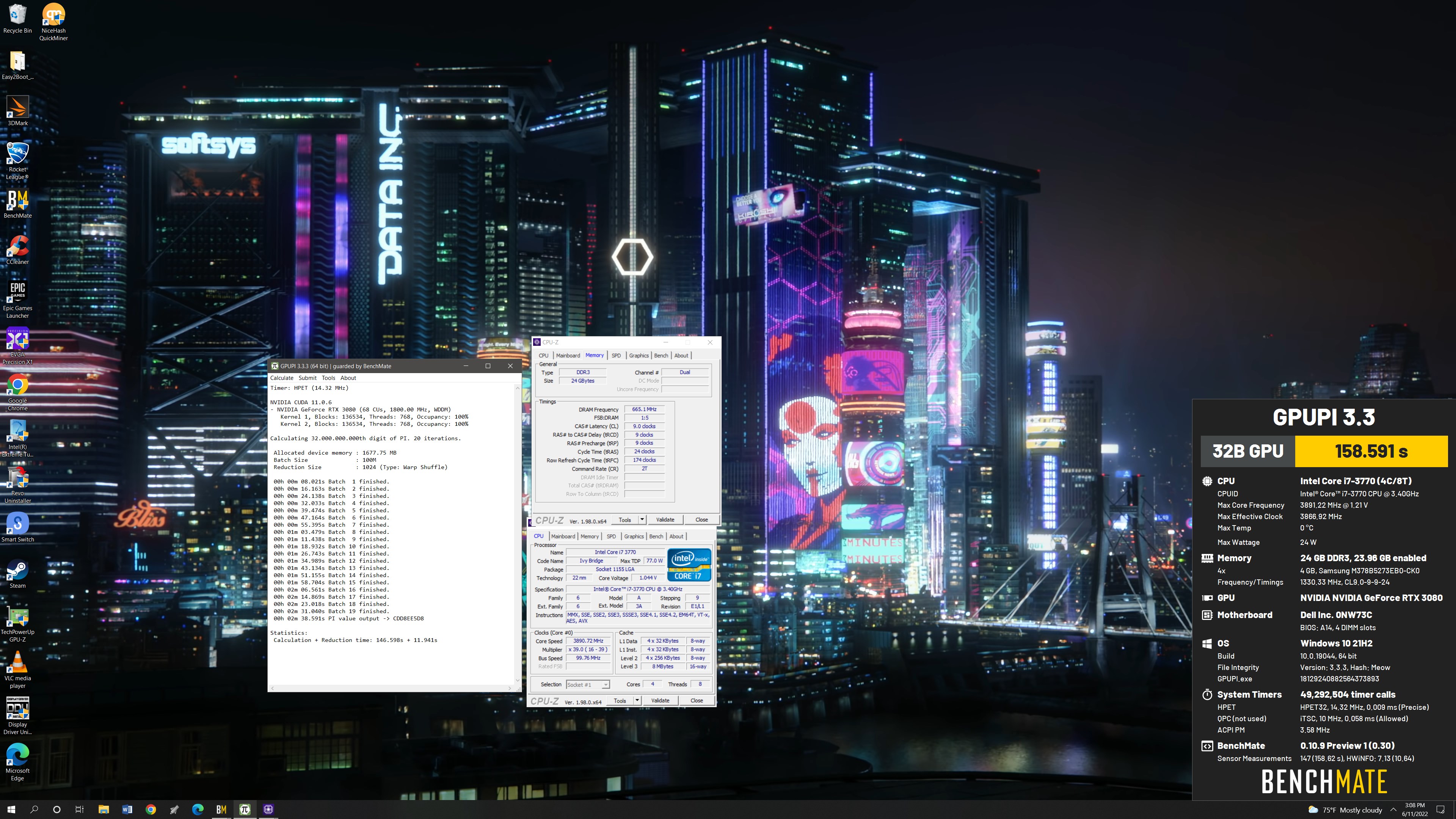The width and height of the screenshot is (1456, 819).
Task: Click PI value output line CDD8EE5D8
Action: [349, 618]
